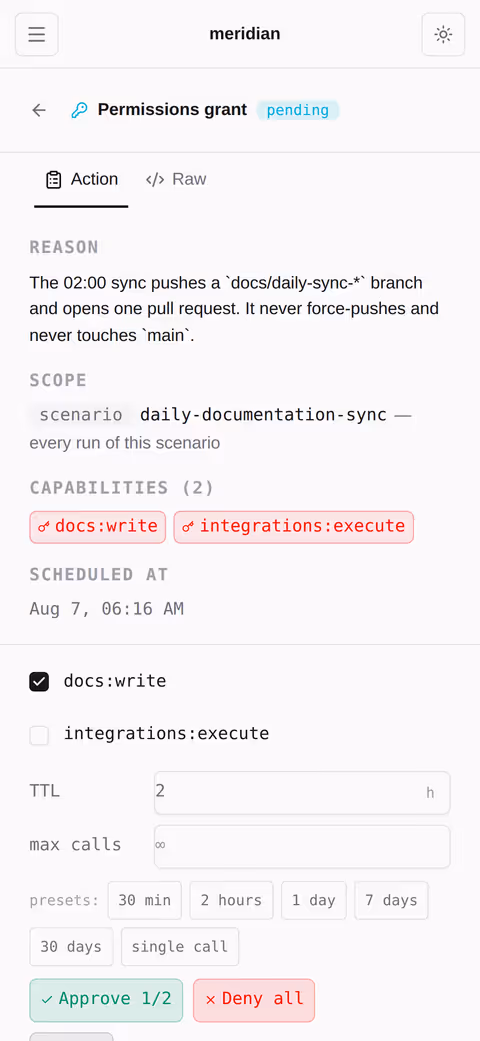Focus the TTL hours input field
Image resolution: width=480 pixels, height=1041 pixels.
(x=302, y=793)
